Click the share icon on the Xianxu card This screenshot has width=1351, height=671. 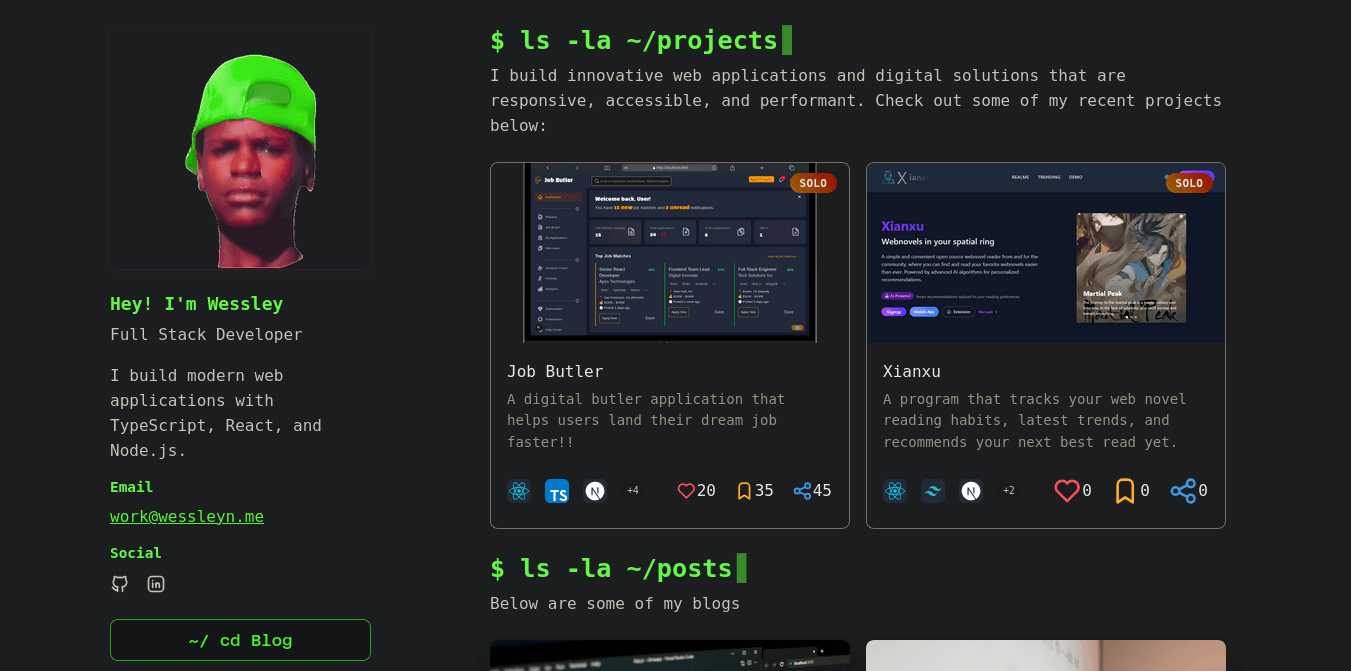pyautogui.click(x=1183, y=491)
